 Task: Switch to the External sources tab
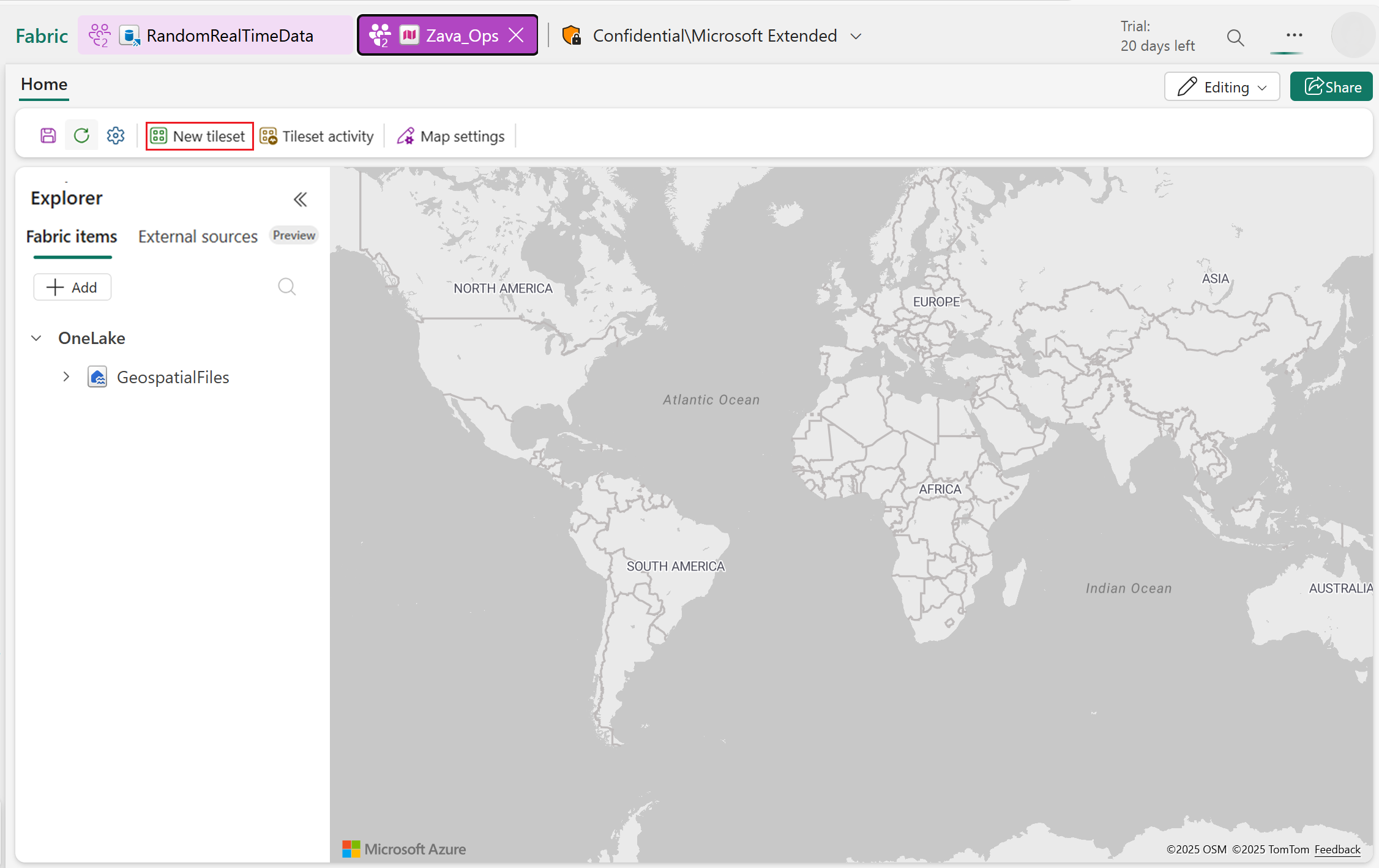click(x=198, y=236)
